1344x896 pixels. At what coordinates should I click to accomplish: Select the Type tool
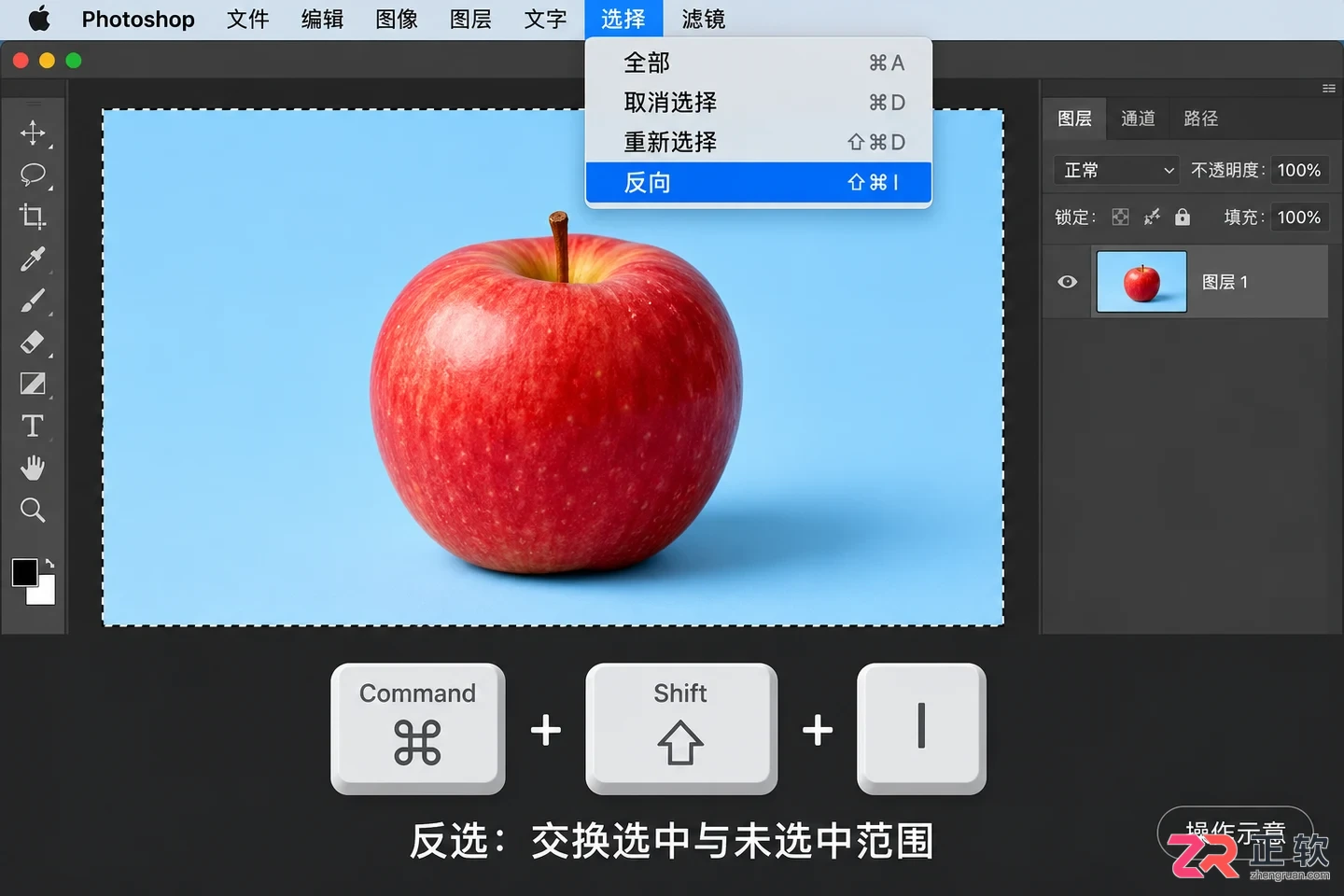click(33, 426)
